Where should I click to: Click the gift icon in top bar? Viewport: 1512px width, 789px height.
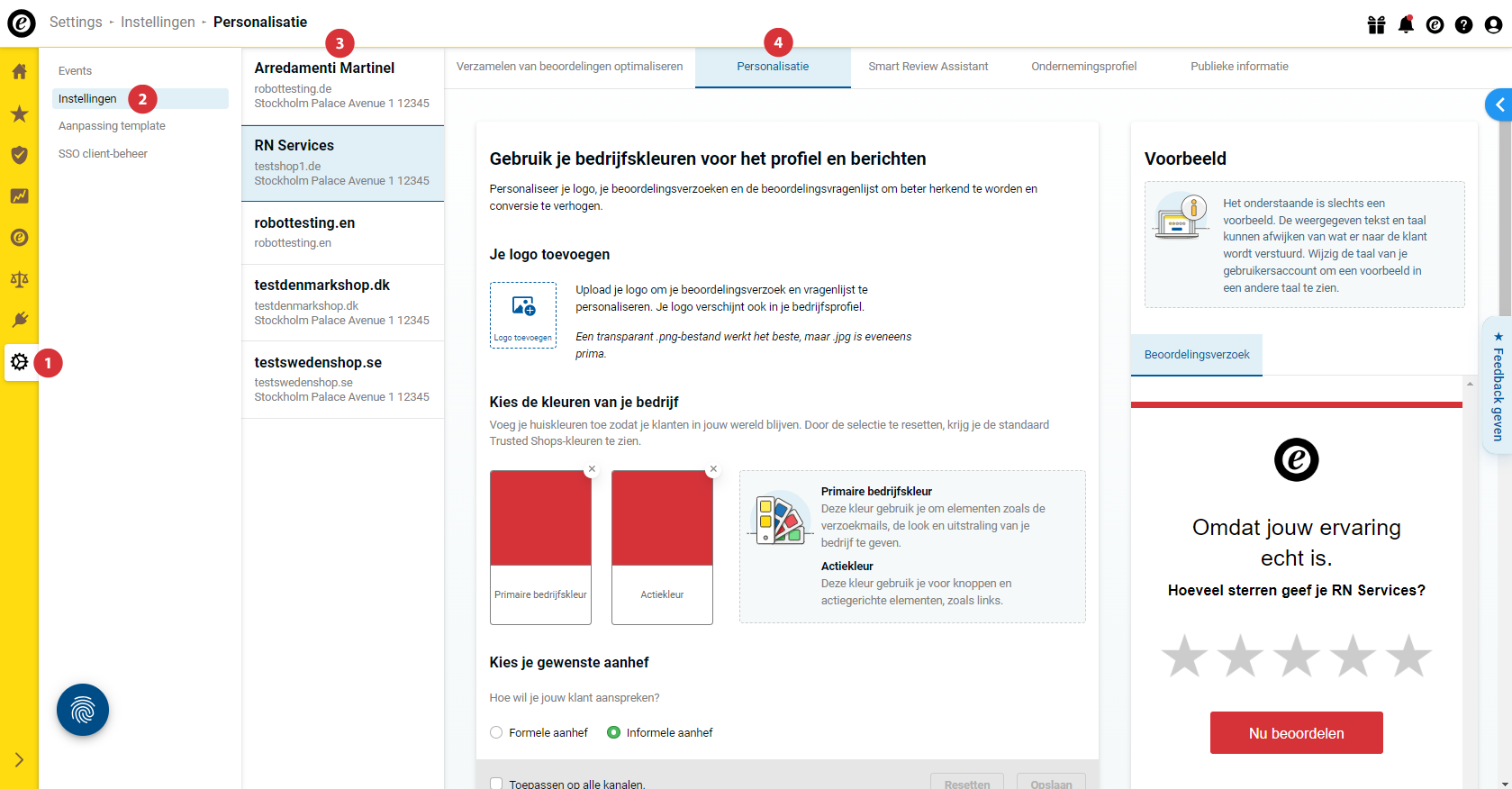(x=1376, y=24)
